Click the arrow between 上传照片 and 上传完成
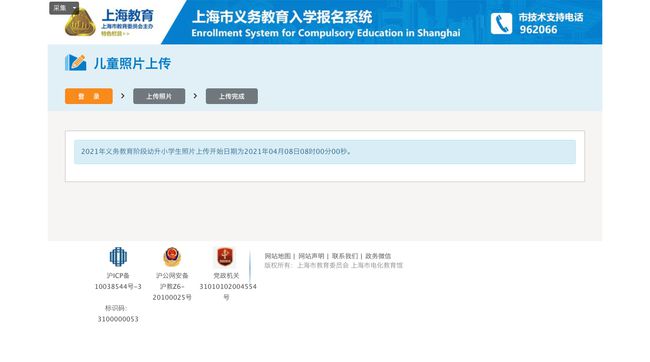The height and width of the screenshot is (362, 650). 195,96
